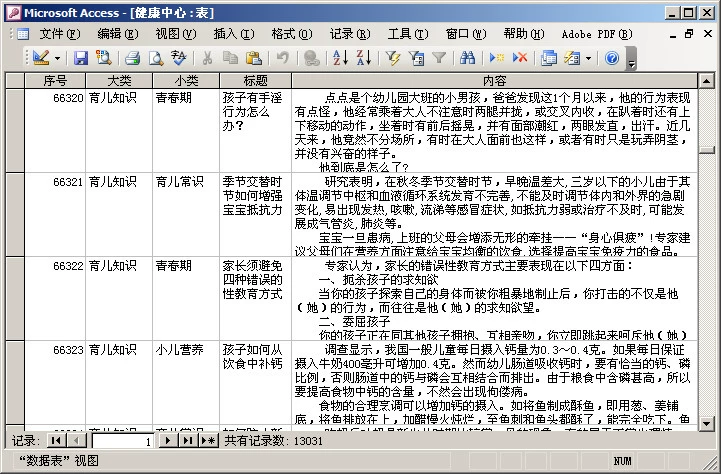Click the Print icon in toolbar
The height and width of the screenshot is (474, 721).
click(132, 58)
